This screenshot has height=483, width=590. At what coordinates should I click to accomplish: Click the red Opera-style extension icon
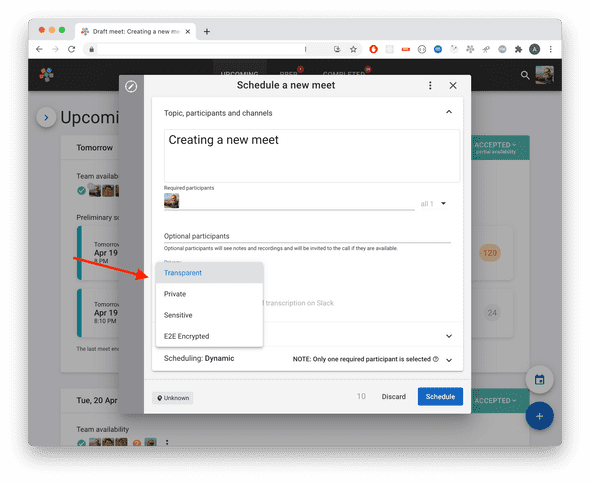click(x=373, y=49)
